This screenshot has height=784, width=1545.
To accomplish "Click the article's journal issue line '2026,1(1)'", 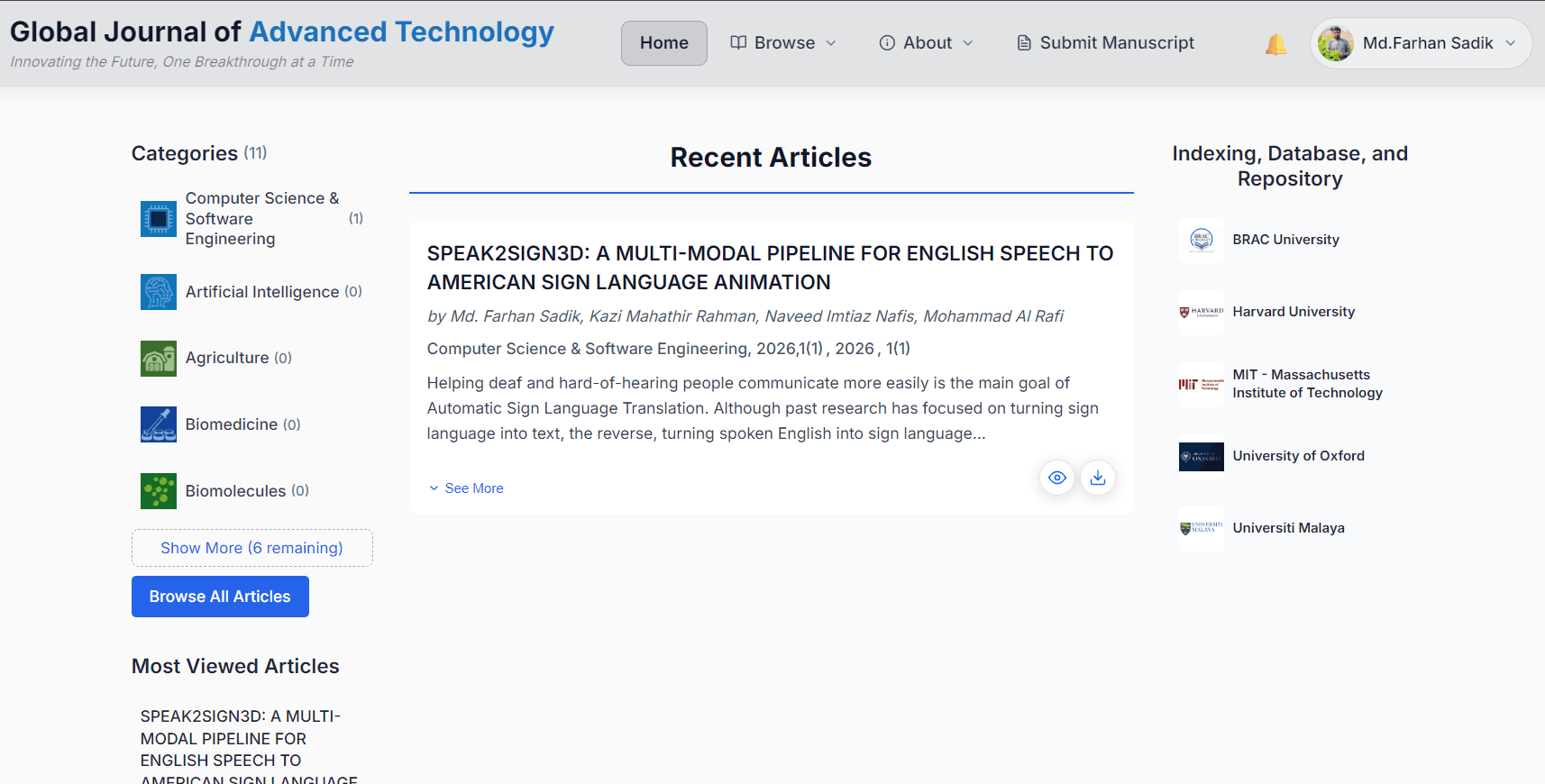I will (x=669, y=349).
